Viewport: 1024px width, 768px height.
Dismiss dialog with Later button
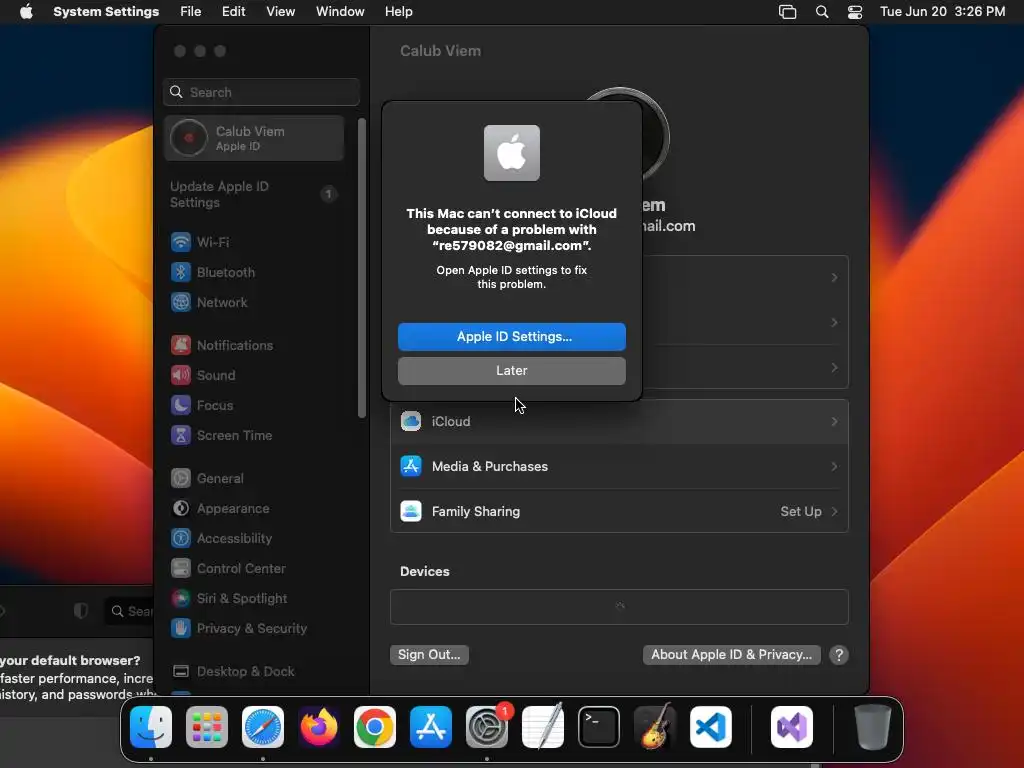[x=512, y=370]
